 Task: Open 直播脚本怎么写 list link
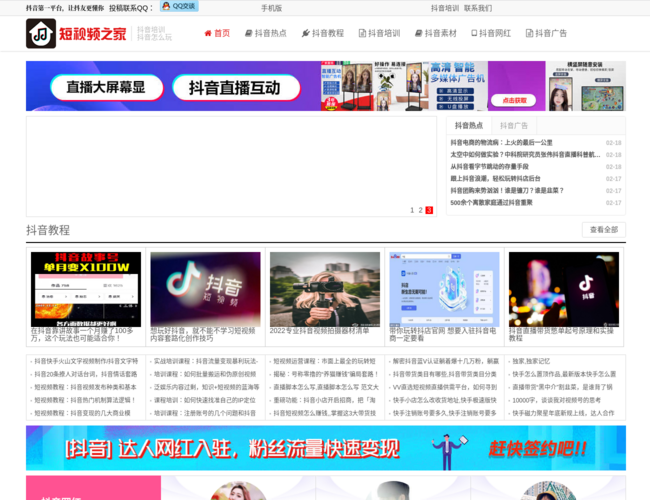click(x=326, y=387)
